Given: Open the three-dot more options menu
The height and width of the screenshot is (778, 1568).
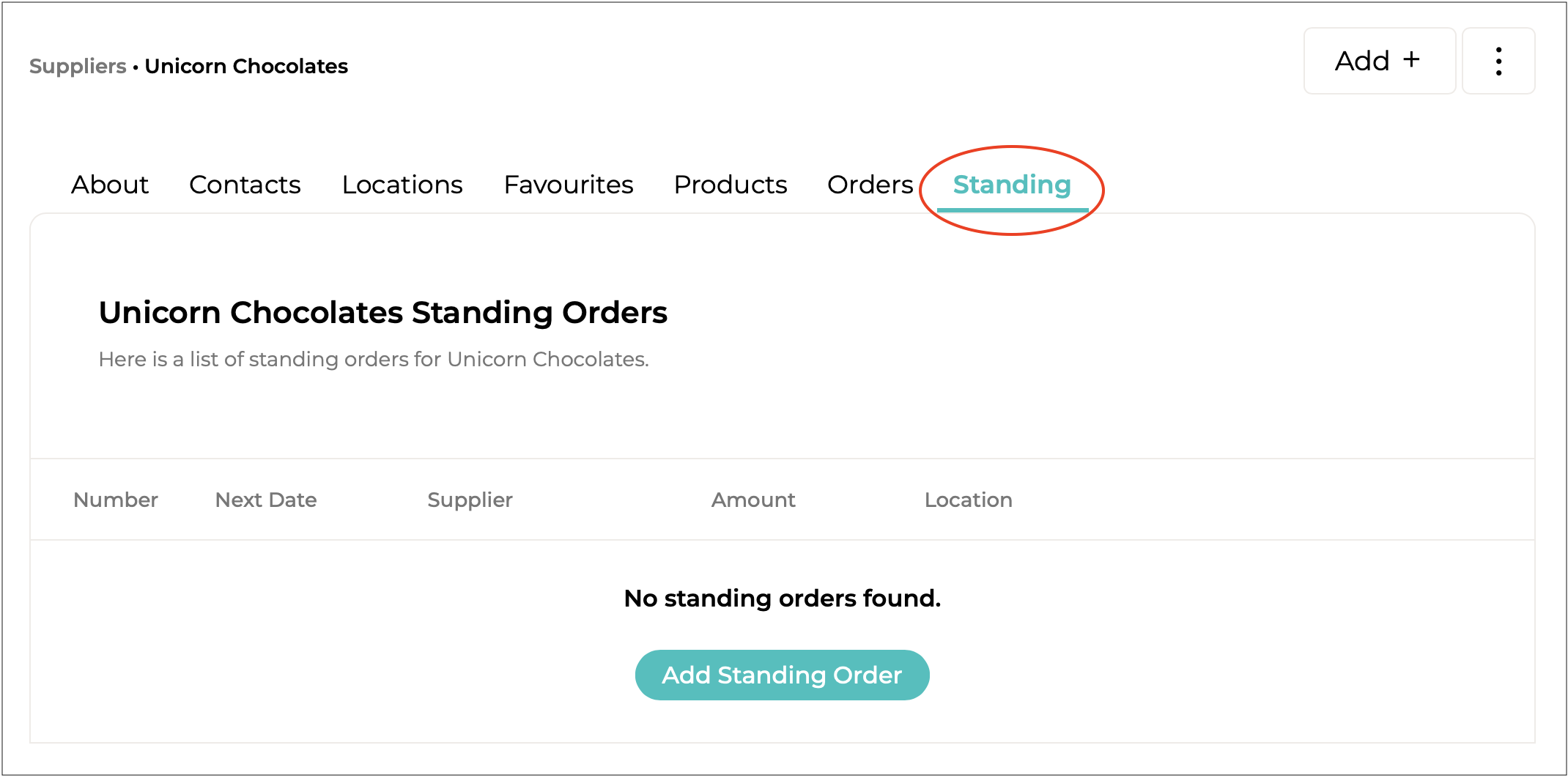Looking at the screenshot, I should [x=1498, y=62].
